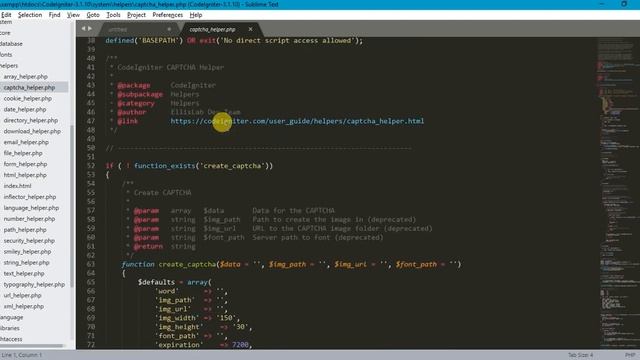Click the codeigniter.com user guide link
This screenshot has height=360, width=640.
[297, 121]
